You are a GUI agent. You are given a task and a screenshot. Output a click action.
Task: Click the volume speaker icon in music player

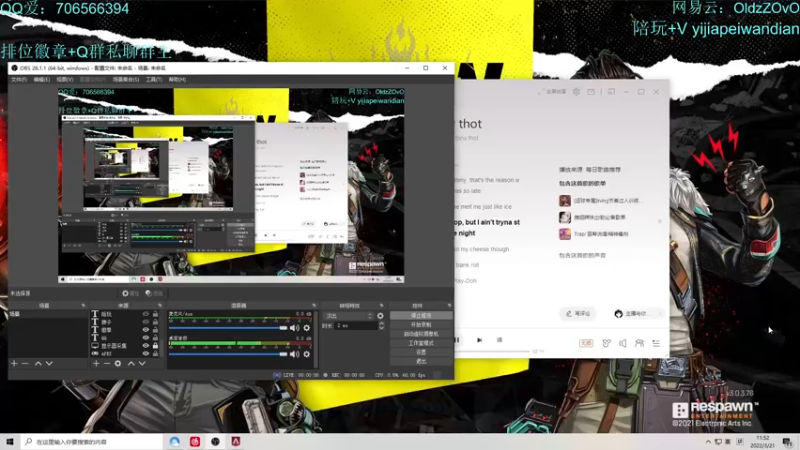pyautogui.click(x=623, y=343)
